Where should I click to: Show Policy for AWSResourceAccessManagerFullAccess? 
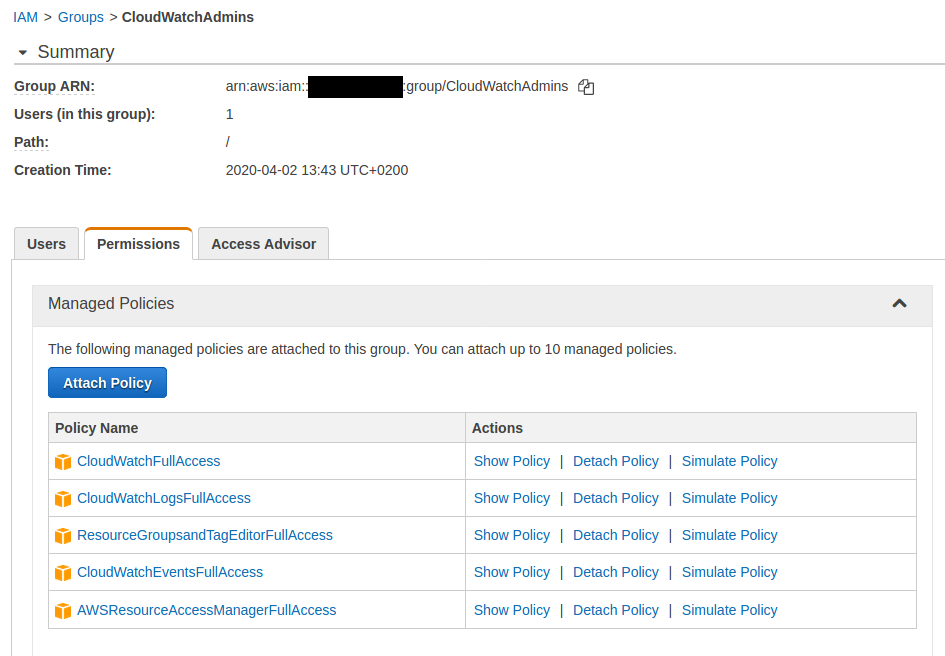point(512,610)
